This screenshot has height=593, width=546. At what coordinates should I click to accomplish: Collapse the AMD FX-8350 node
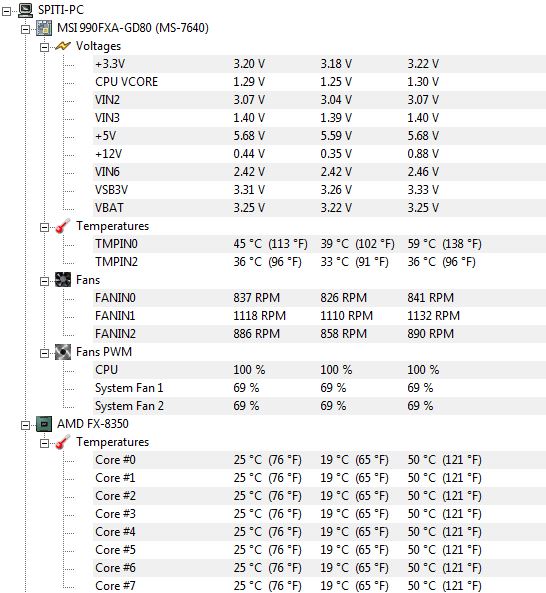coord(25,425)
